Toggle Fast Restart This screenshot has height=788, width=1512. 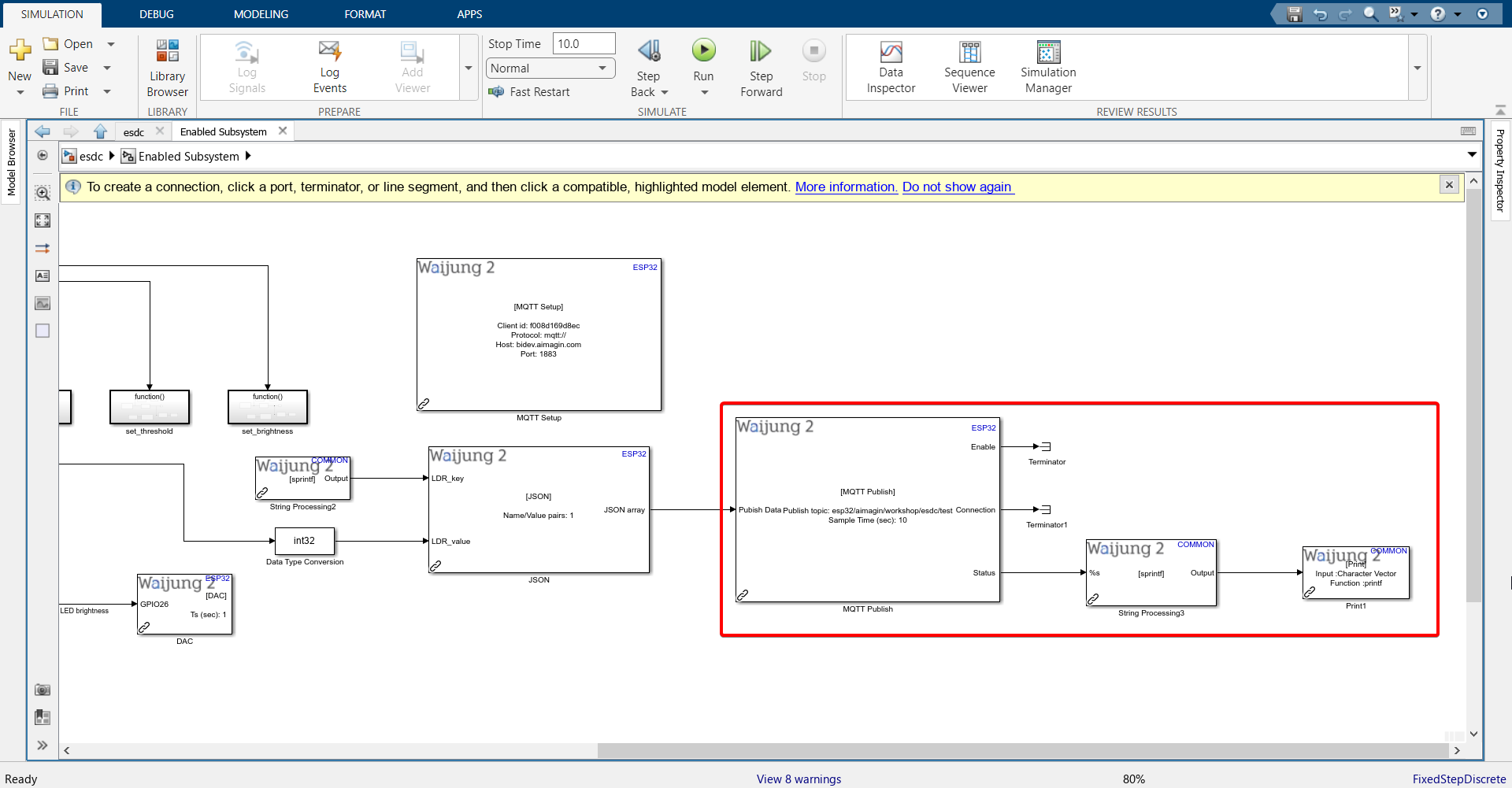tap(528, 92)
